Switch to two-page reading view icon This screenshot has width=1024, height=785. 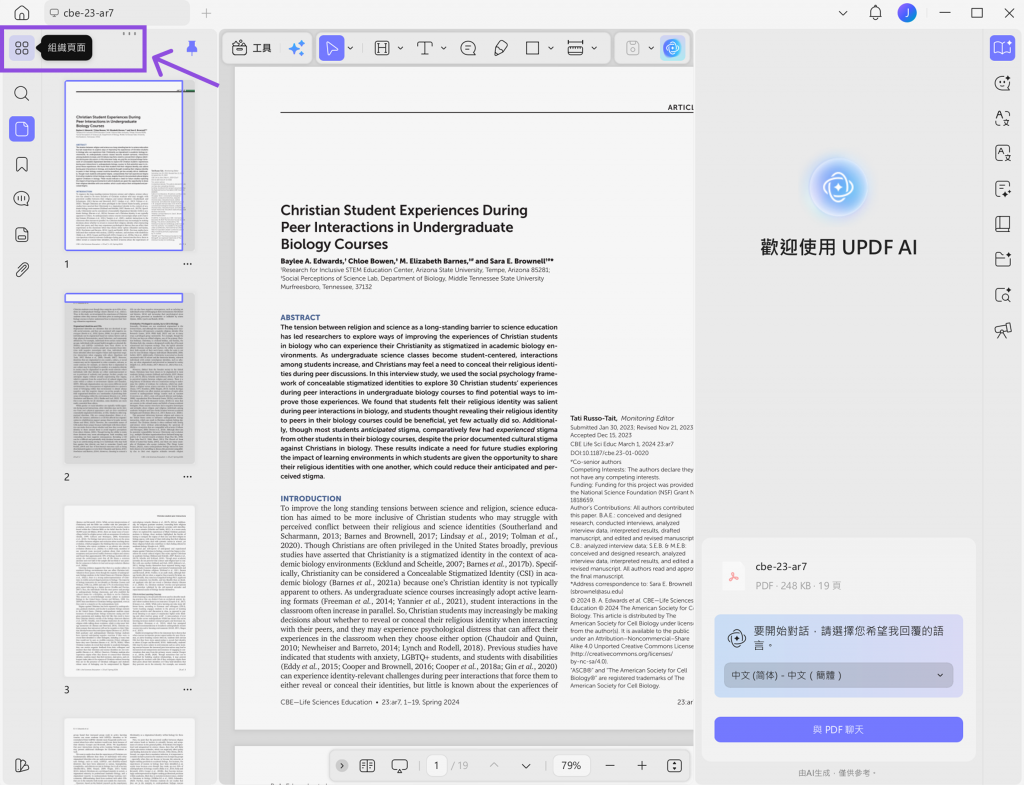(x=367, y=765)
